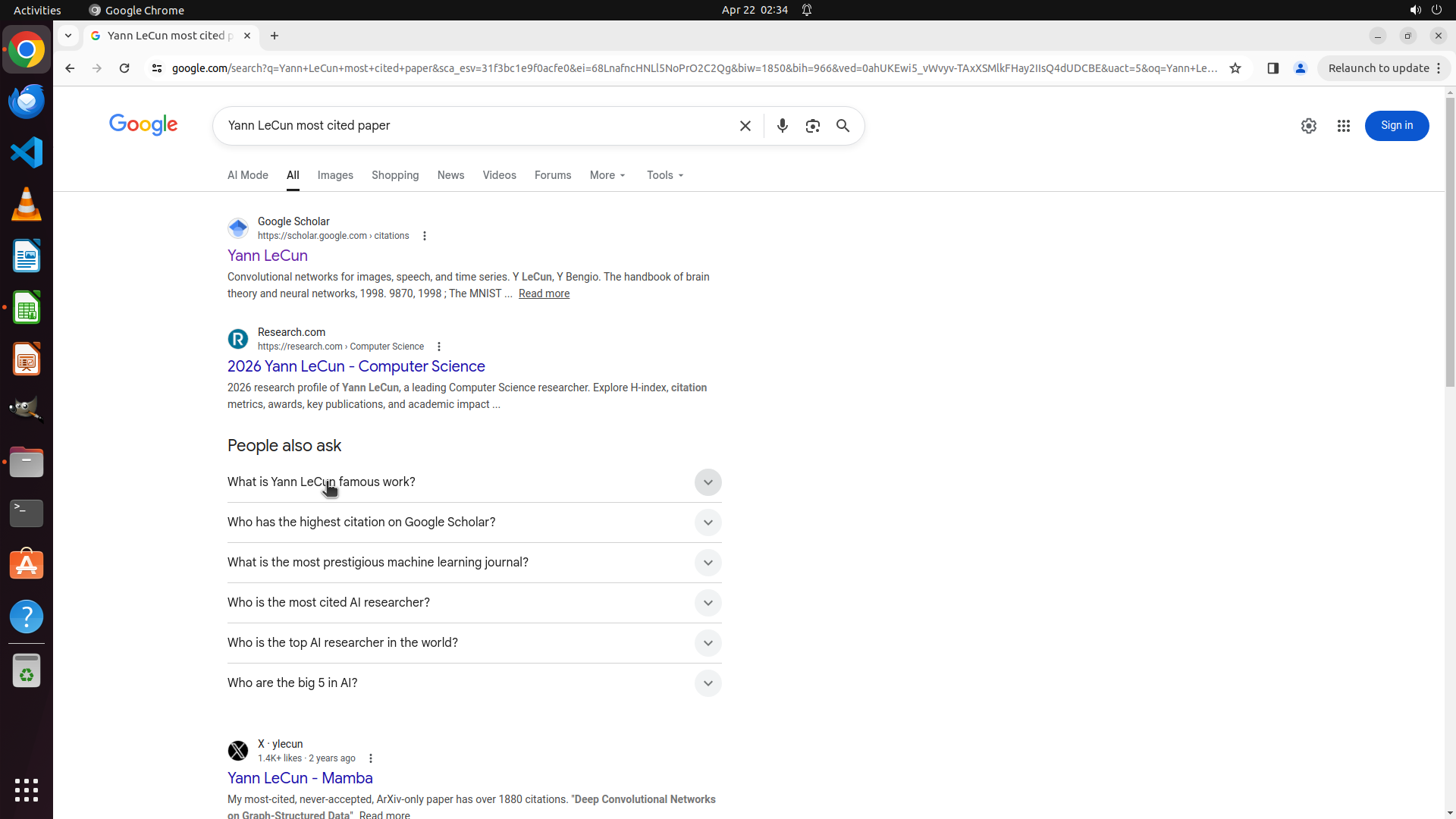The width and height of the screenshot is (1456, 819).
Task: Launch Thunderbird from the dock
Action: (x=27, y=102)
